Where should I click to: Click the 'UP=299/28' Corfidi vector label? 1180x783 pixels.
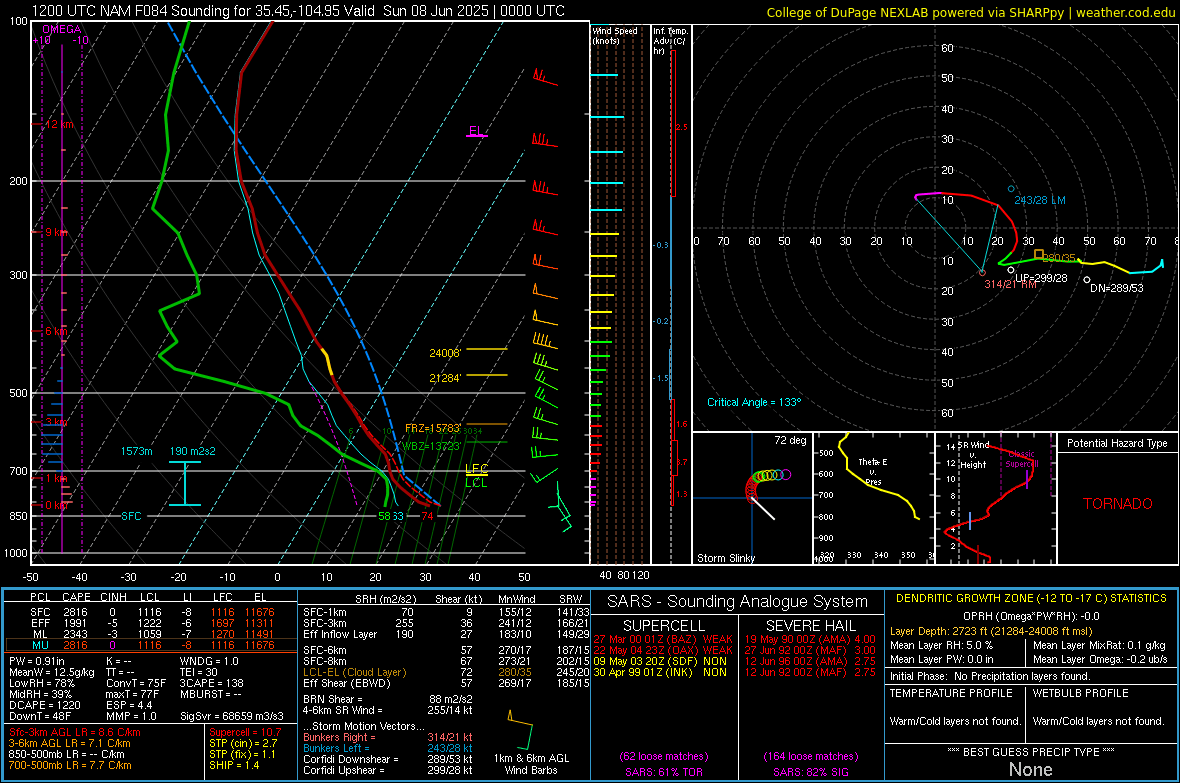(x=1041, y=278)
